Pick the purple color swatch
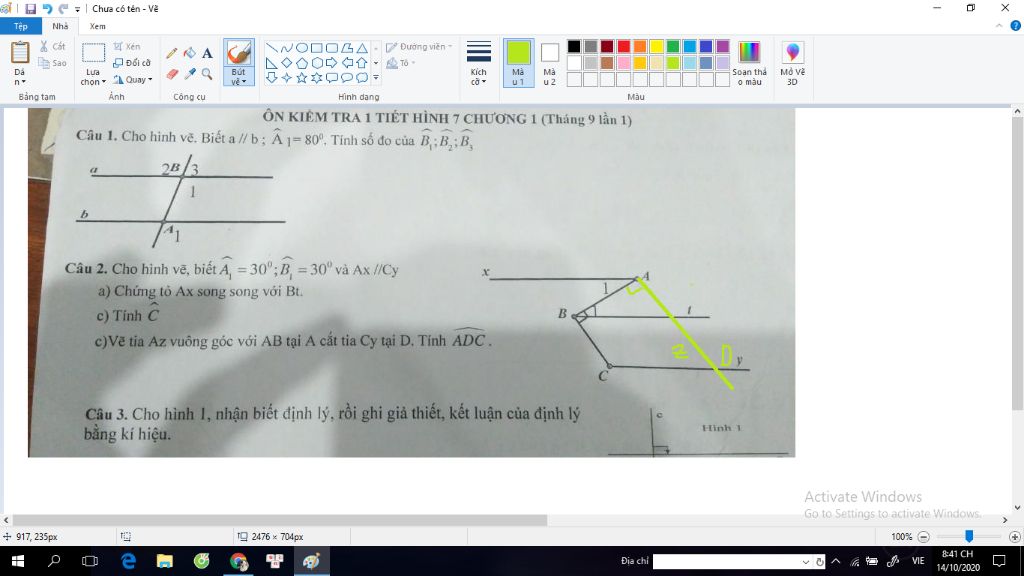The width and height of the screenshot is (1024, 576). [722, 46]
